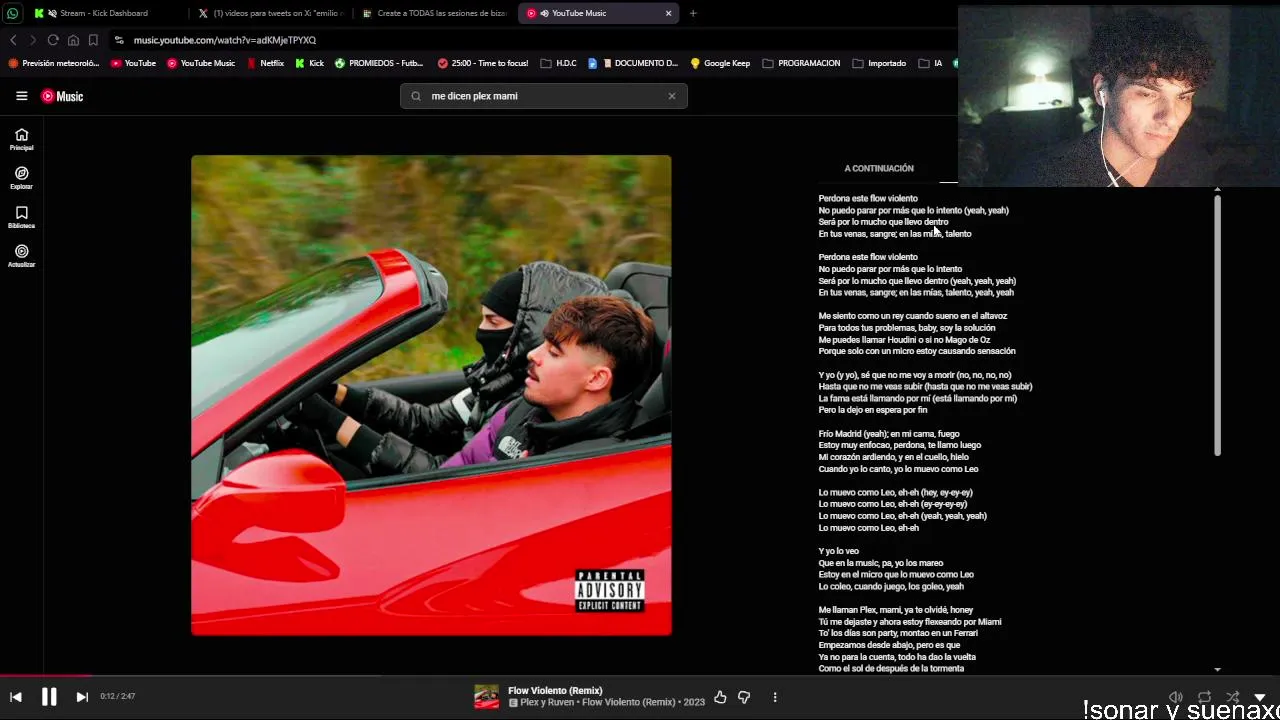The width and height of the screenshot is (1280, 720).
Task: Go forward in browser history
Action: (x=33, y=40)
